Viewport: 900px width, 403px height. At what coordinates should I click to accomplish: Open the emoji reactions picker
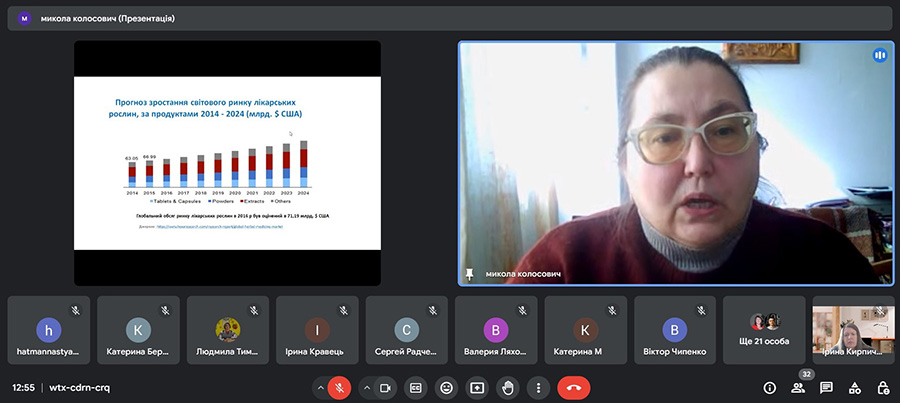(x=447, y=387)
